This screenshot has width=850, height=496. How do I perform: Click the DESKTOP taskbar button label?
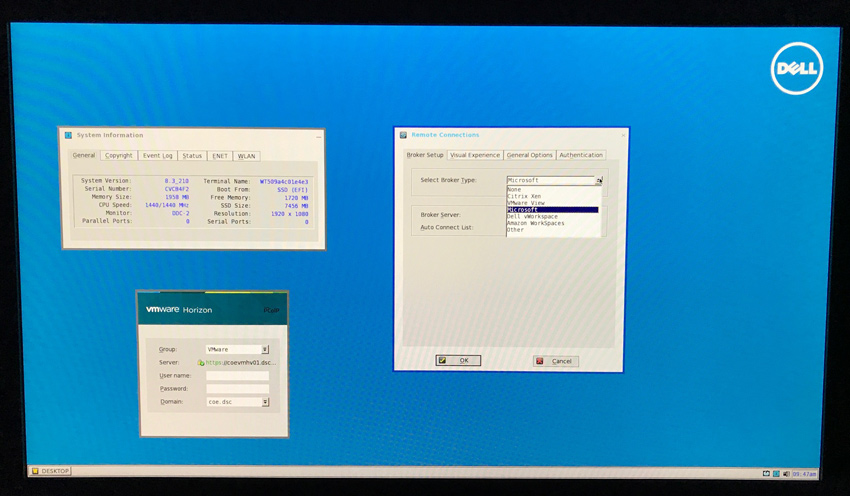click(55, 471)
